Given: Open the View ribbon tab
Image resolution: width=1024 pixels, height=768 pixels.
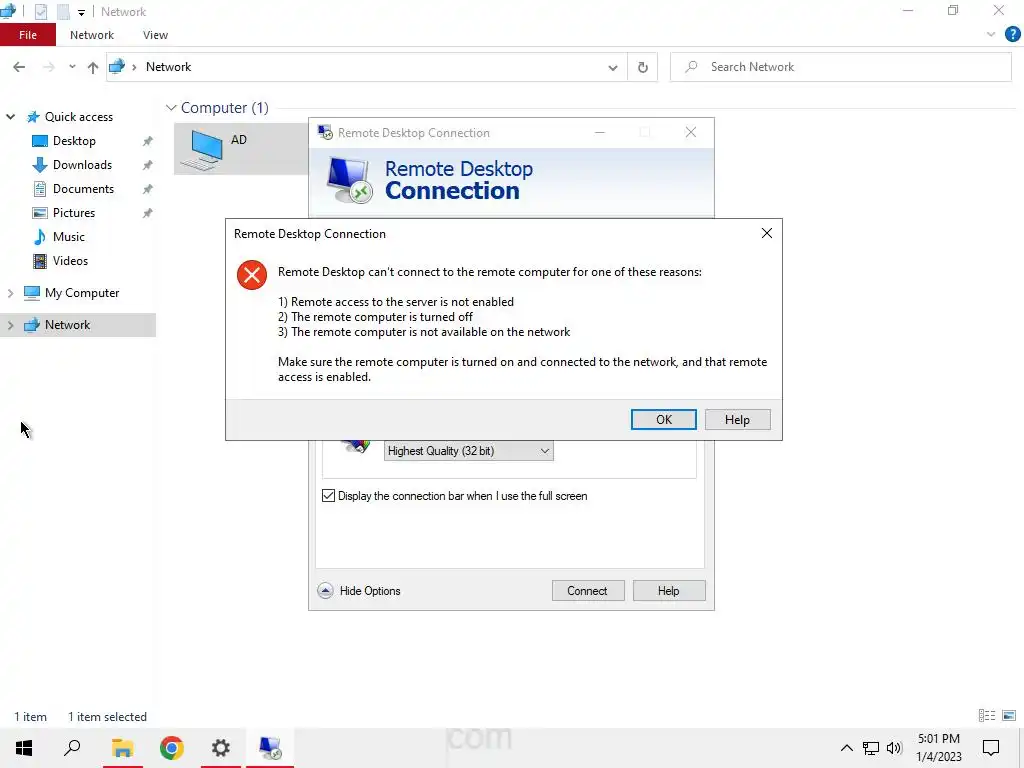Looking at the screenshot, I should coord(155,35).
